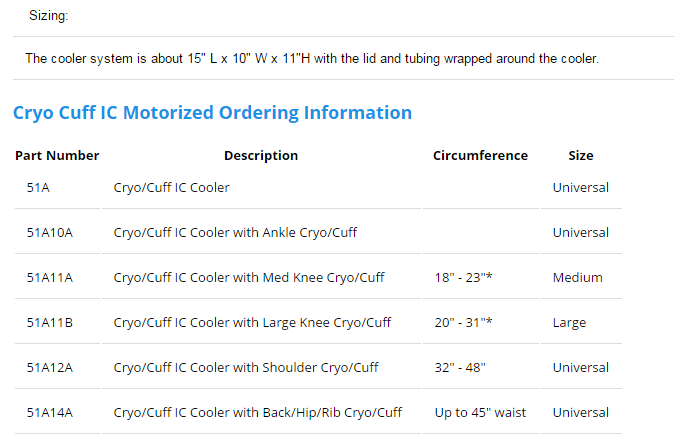Click the Shoulder Cryo/Cuff description
This screenshot has width=674, height=442.
click(x=246, y=368)
